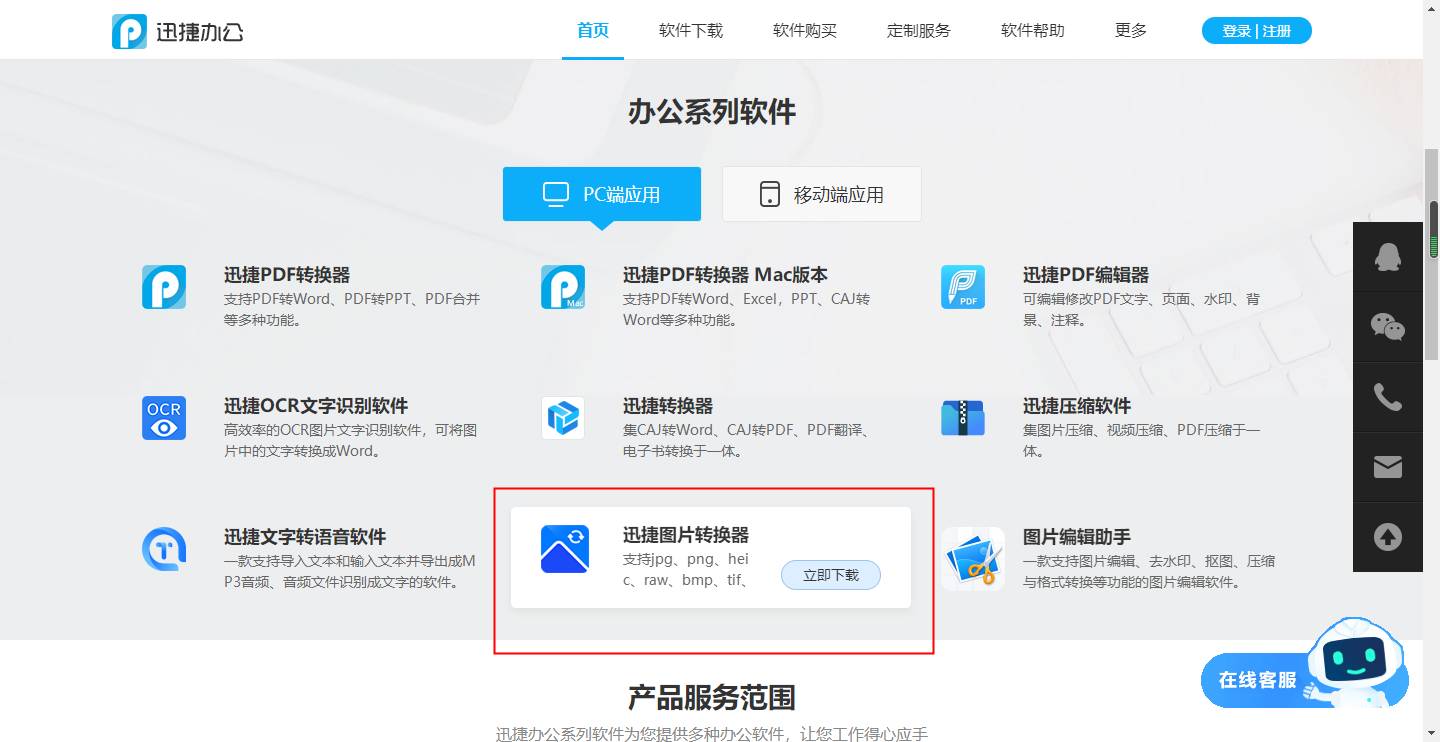Open the 迅捷PDF编辑器 title link
The image size is (1440, 742).
[x=1086, y=275]
